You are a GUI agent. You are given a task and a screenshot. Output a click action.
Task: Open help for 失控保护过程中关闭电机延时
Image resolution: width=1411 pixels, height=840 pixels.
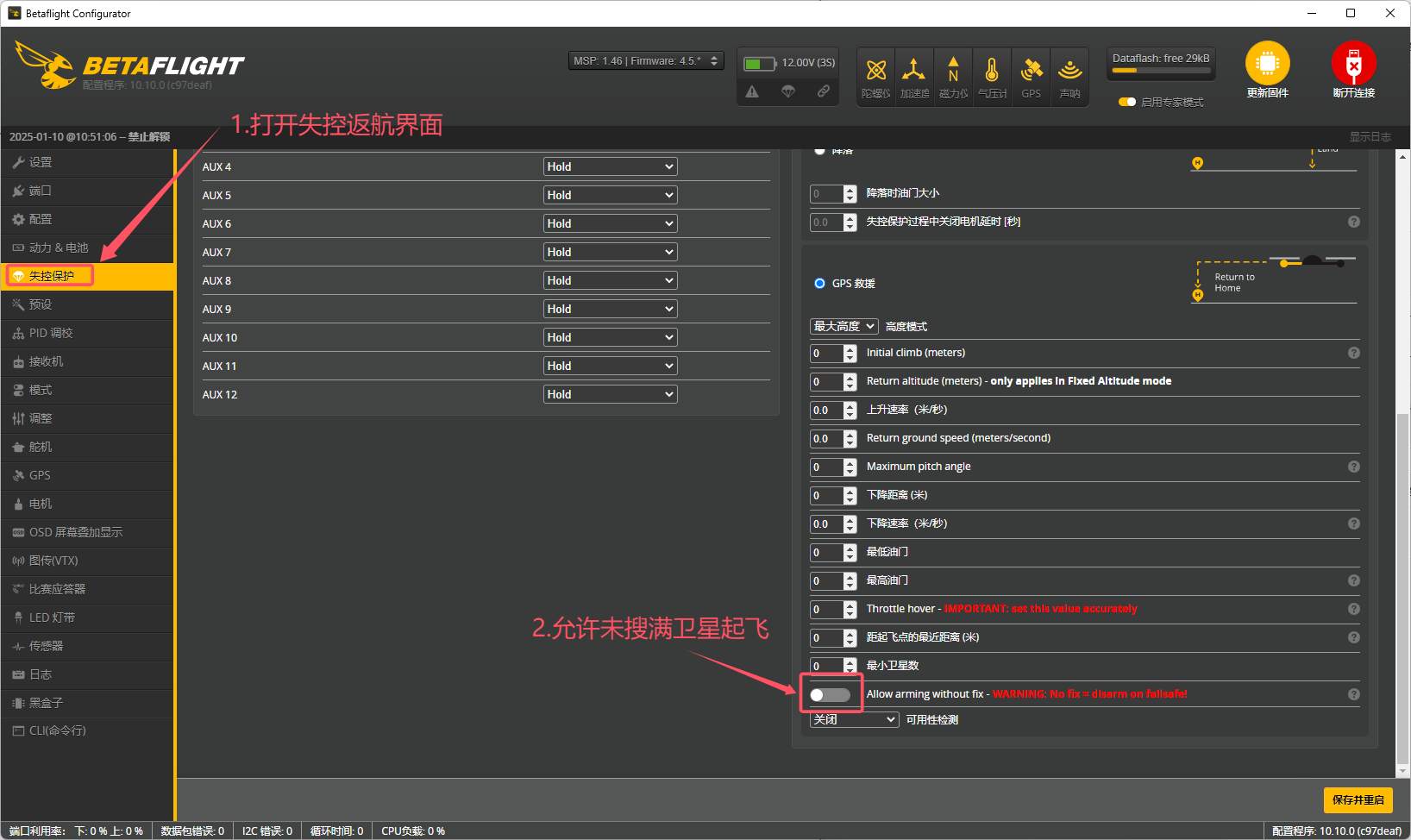[x=1354, y=222]
